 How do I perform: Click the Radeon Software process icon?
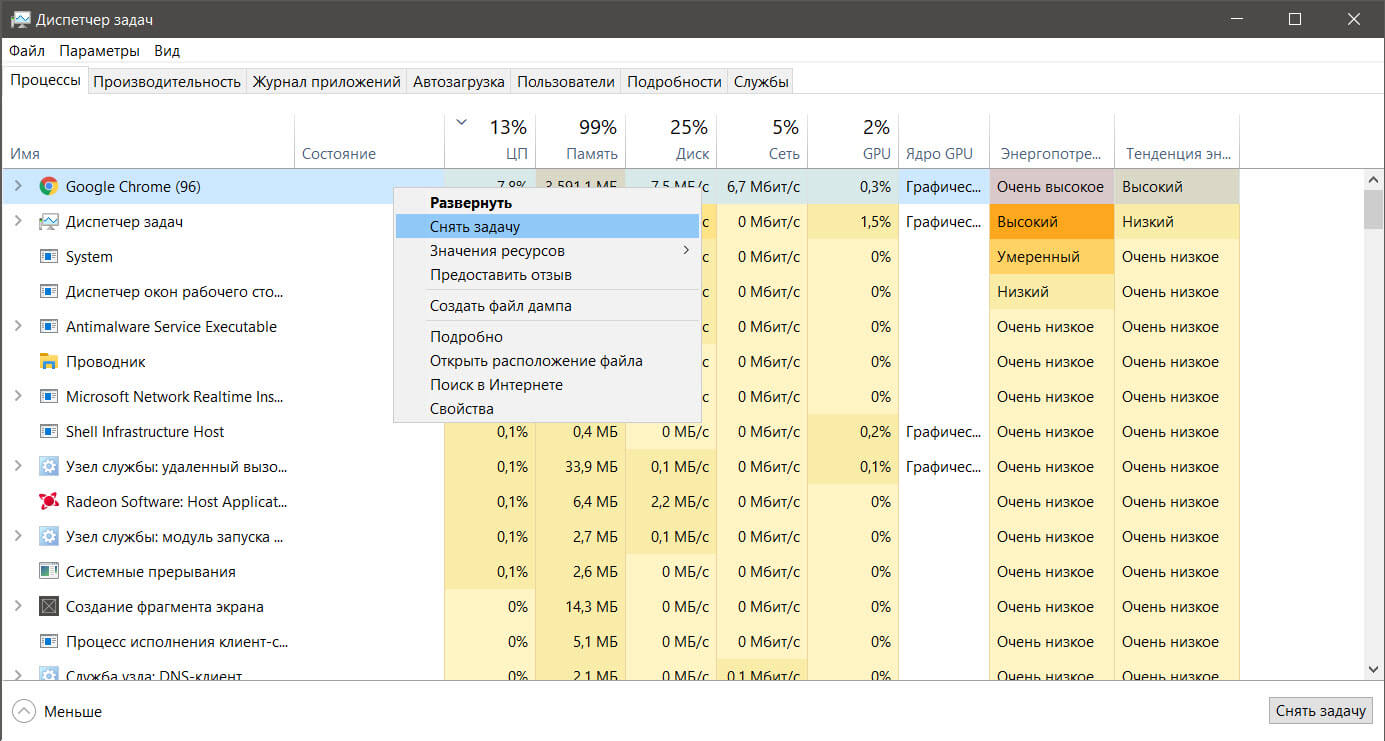[48, 501]
